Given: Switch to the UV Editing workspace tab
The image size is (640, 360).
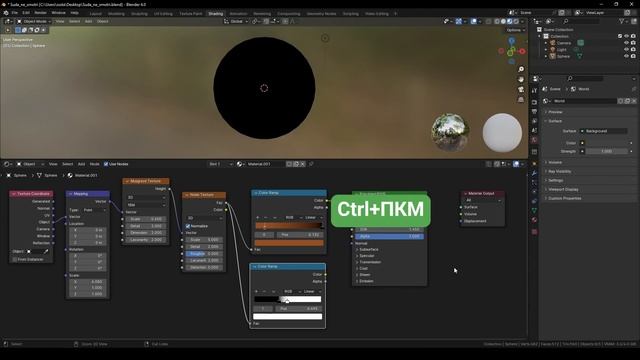Looking at the screenshot, I should click(x=163, y=13).
